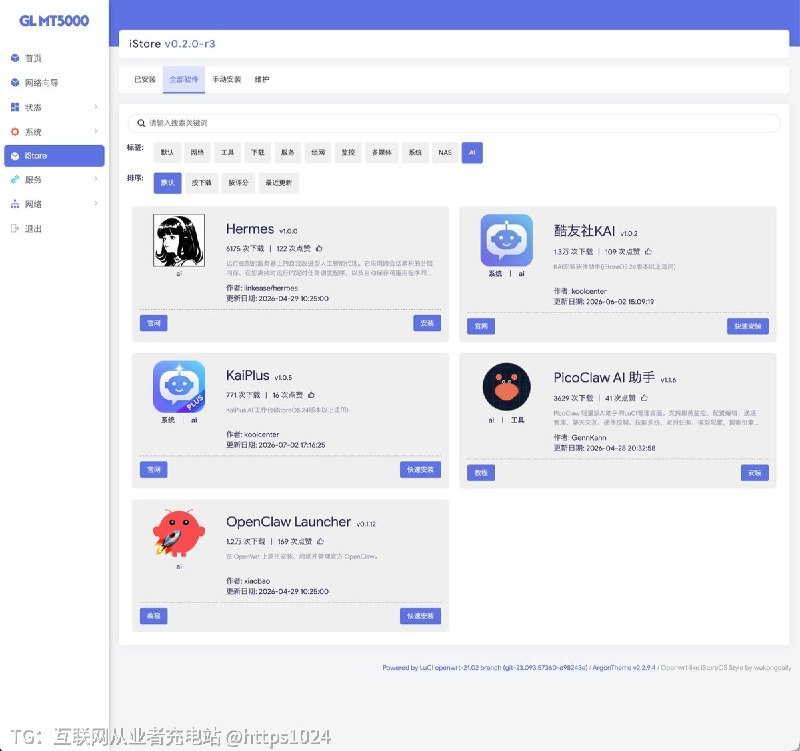Open 网络向导 in the sidebar

(54, 83)
